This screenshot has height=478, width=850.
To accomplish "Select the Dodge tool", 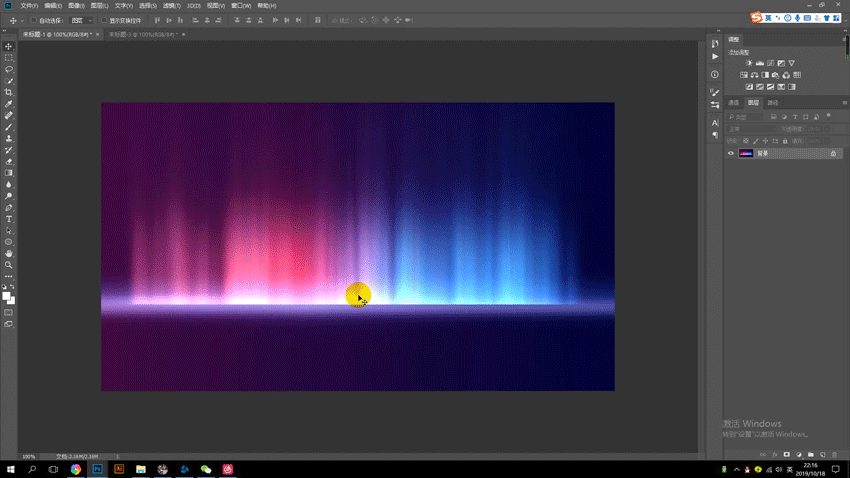I will (9, 196).
